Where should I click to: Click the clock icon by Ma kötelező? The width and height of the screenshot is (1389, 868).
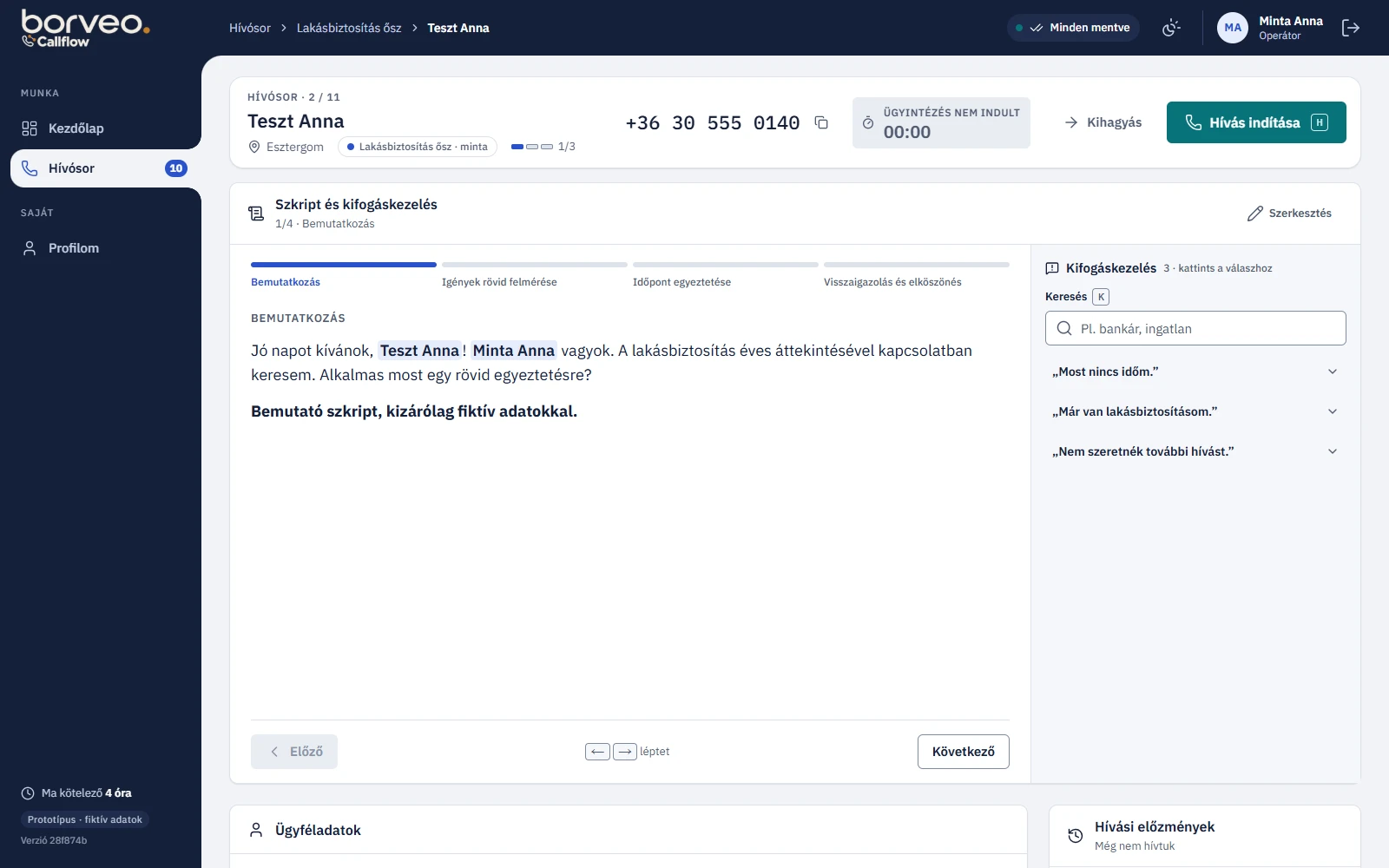coord(28,793)
